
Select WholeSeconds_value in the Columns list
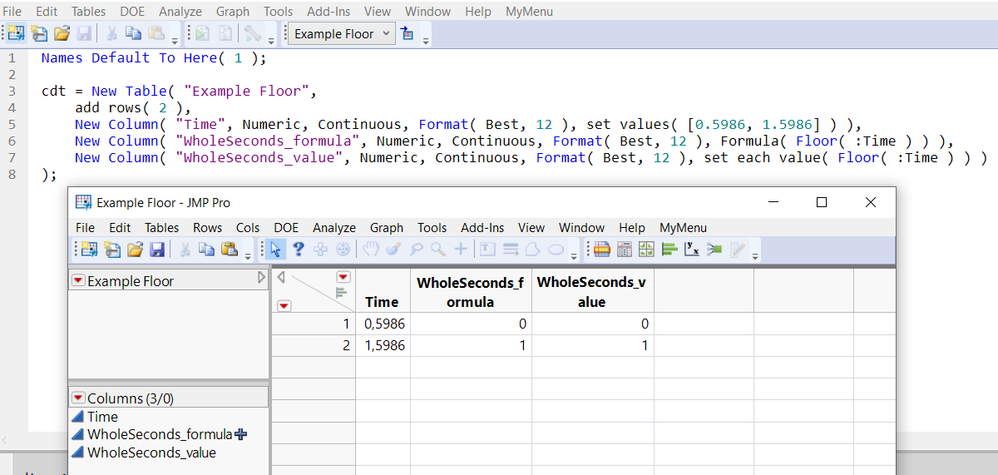151,452
